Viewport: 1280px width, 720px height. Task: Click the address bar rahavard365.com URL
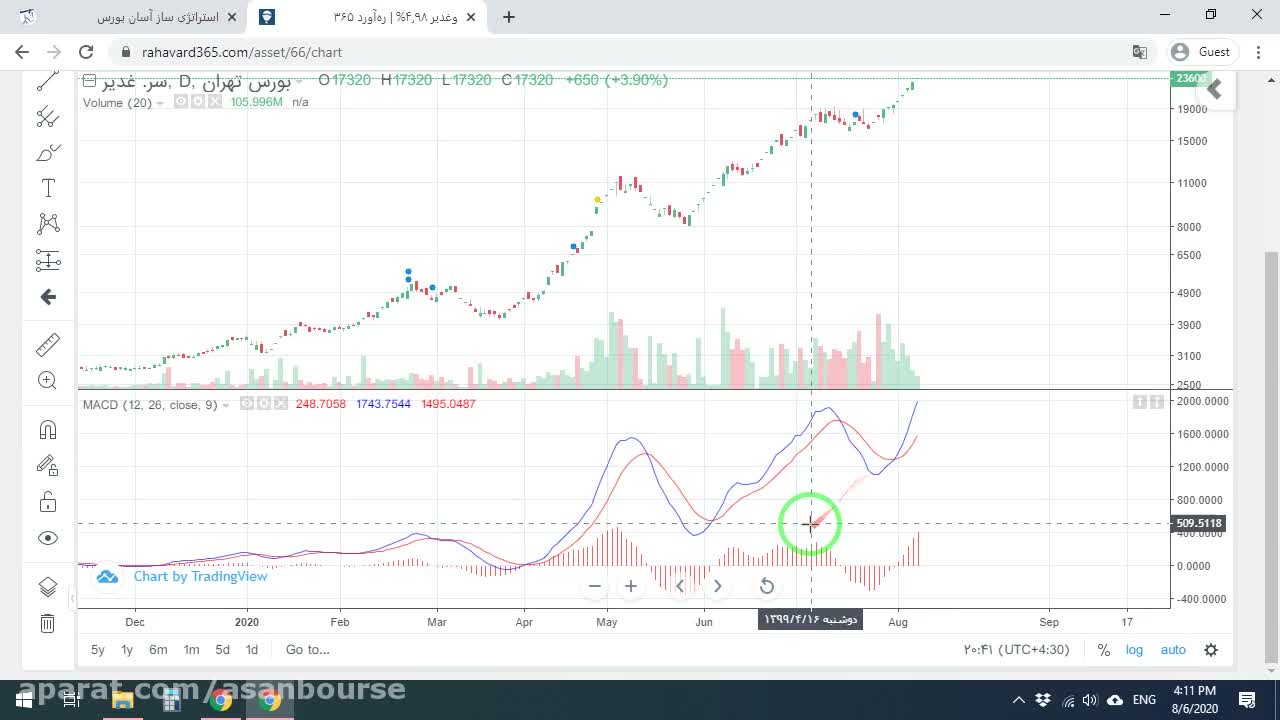coord(242,52)
